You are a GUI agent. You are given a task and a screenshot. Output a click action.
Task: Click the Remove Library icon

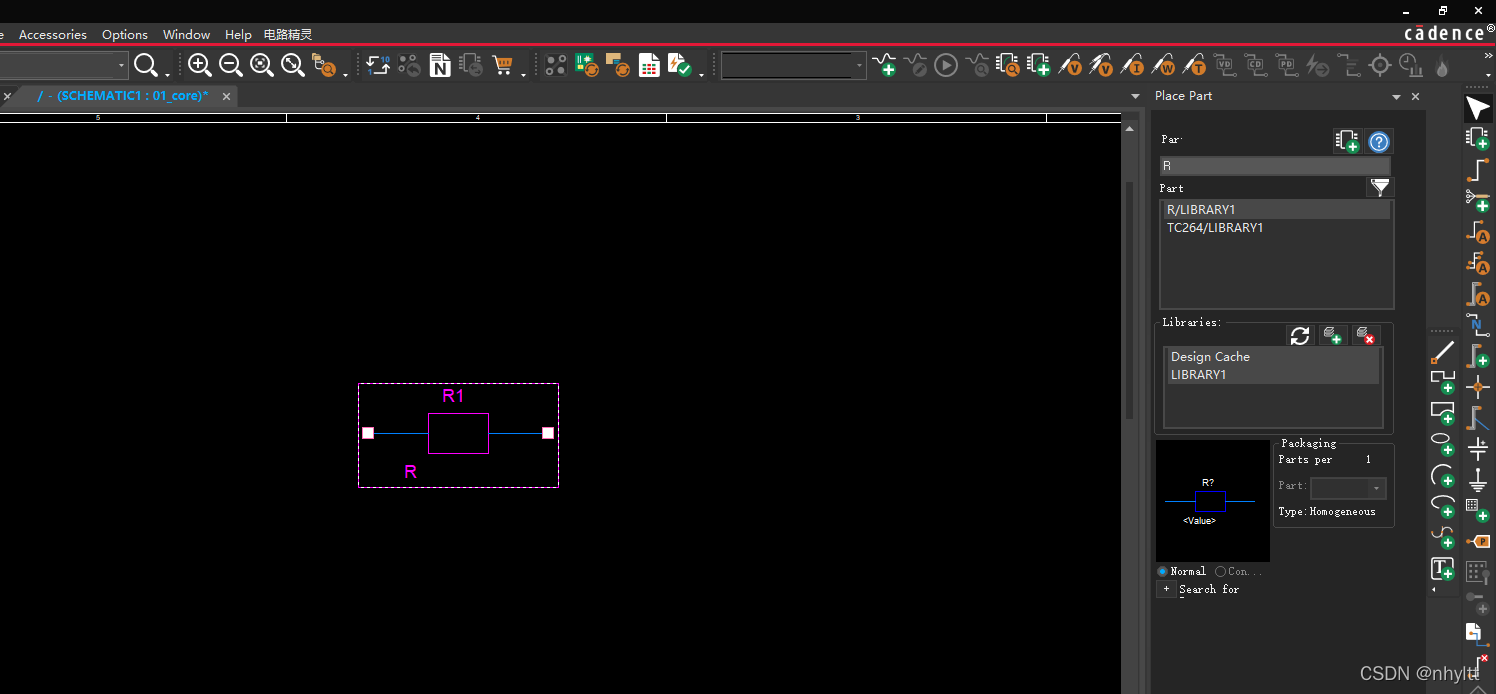(x=1365, y=336)
